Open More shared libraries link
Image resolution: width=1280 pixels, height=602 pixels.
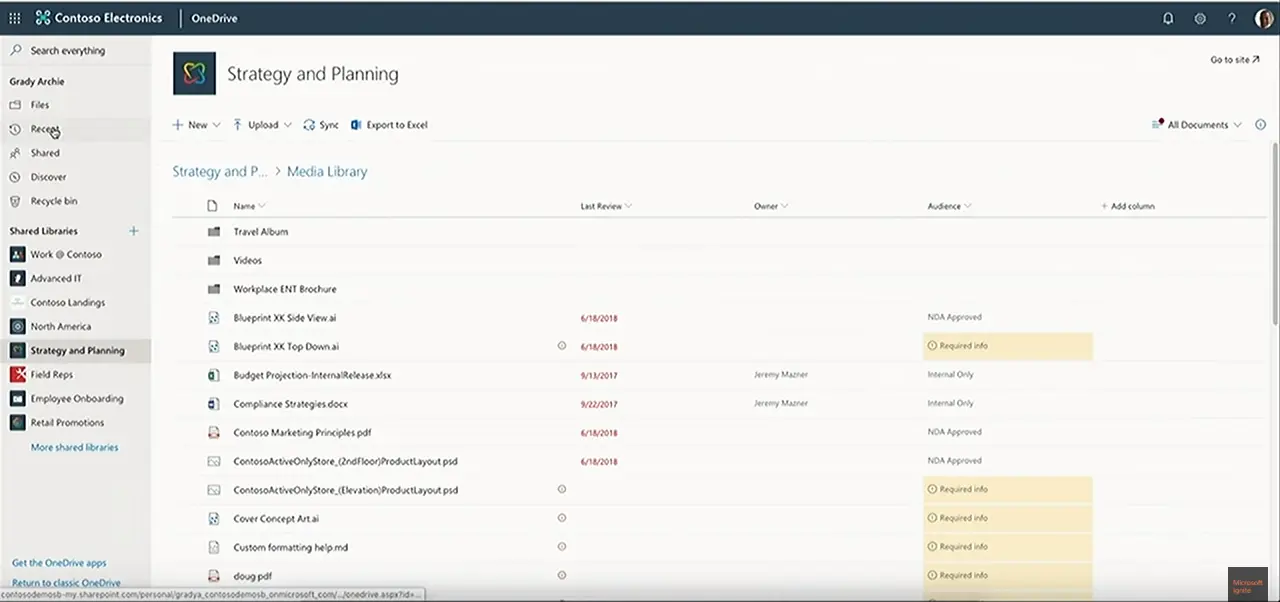click(x=74, y=447)
